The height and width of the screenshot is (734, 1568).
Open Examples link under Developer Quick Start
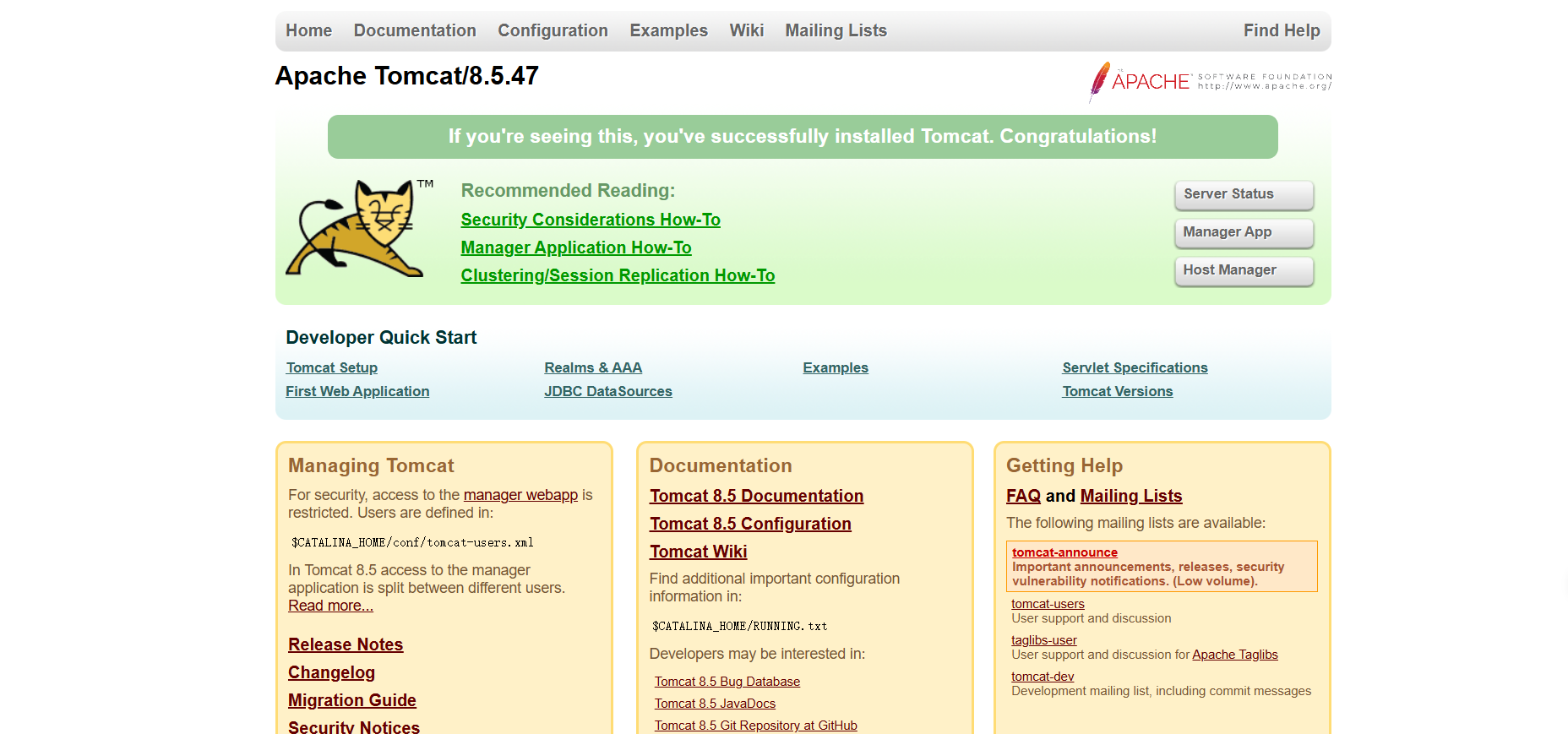click(836, 367)
